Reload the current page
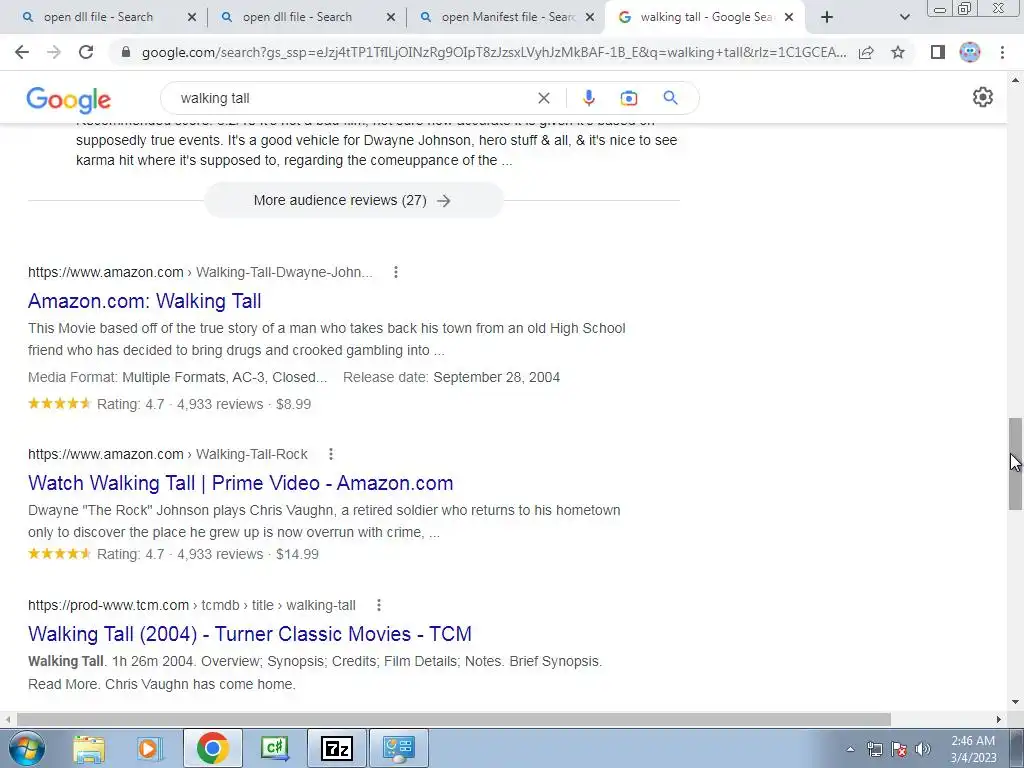 coord(86,52)
